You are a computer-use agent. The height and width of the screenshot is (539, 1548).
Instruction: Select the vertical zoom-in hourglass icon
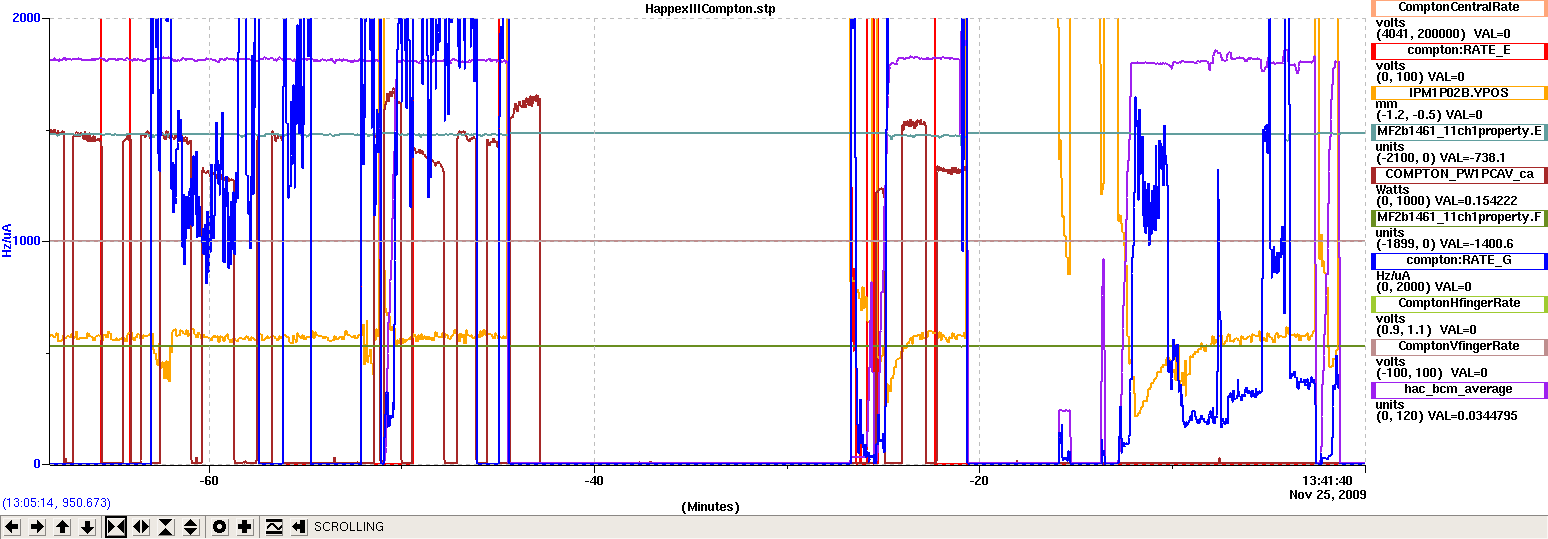[166, 527]
